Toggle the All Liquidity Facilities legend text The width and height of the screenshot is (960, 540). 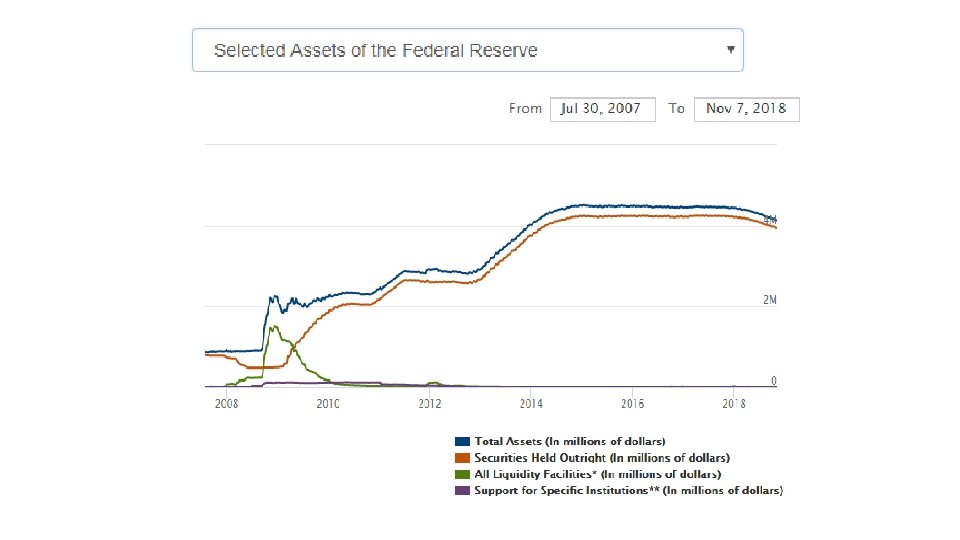(598, 474)
